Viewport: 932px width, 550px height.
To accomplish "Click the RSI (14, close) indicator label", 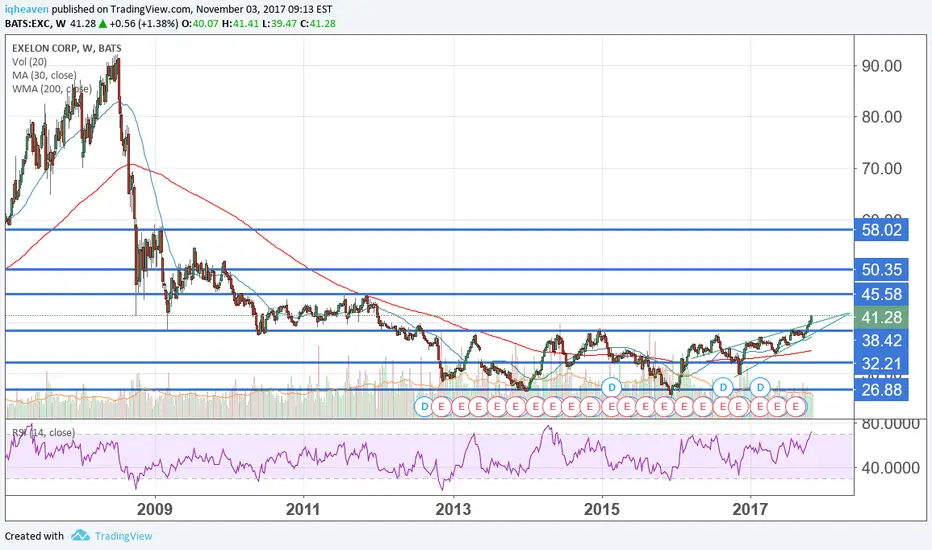I will [x=43, y=433].
